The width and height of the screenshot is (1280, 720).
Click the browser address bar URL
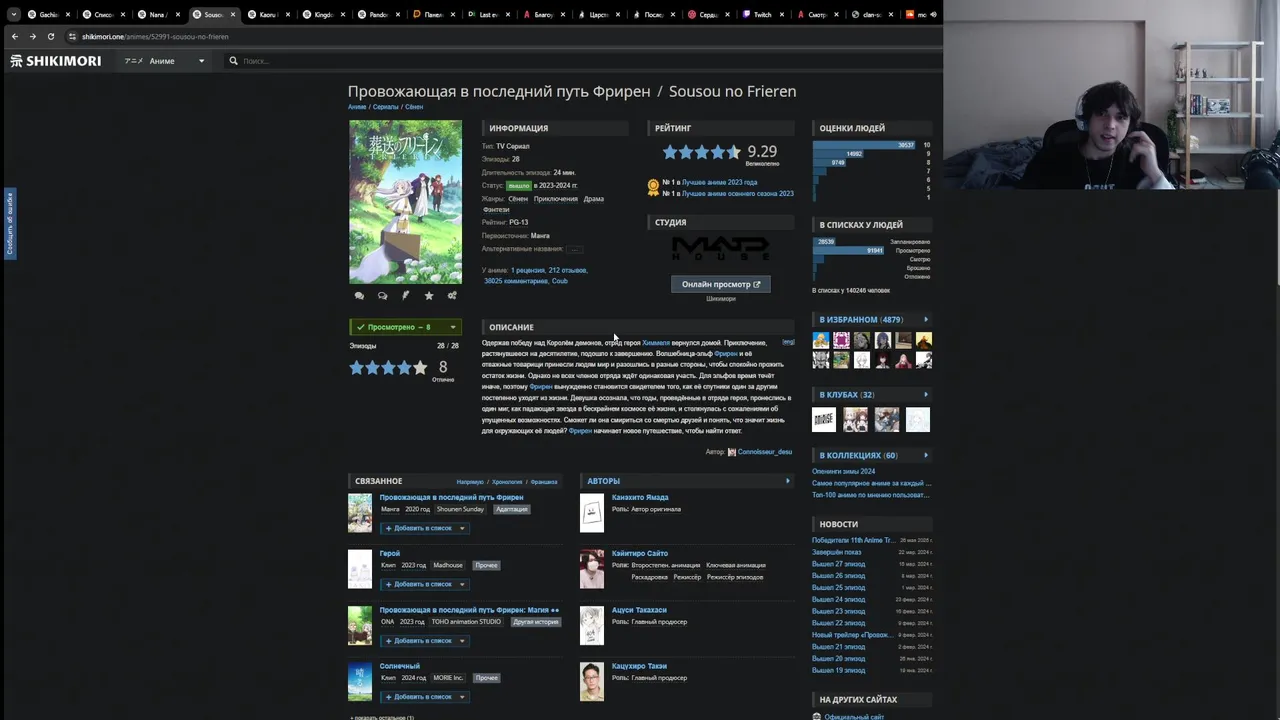pyautogui.click(x=155, y=36)
